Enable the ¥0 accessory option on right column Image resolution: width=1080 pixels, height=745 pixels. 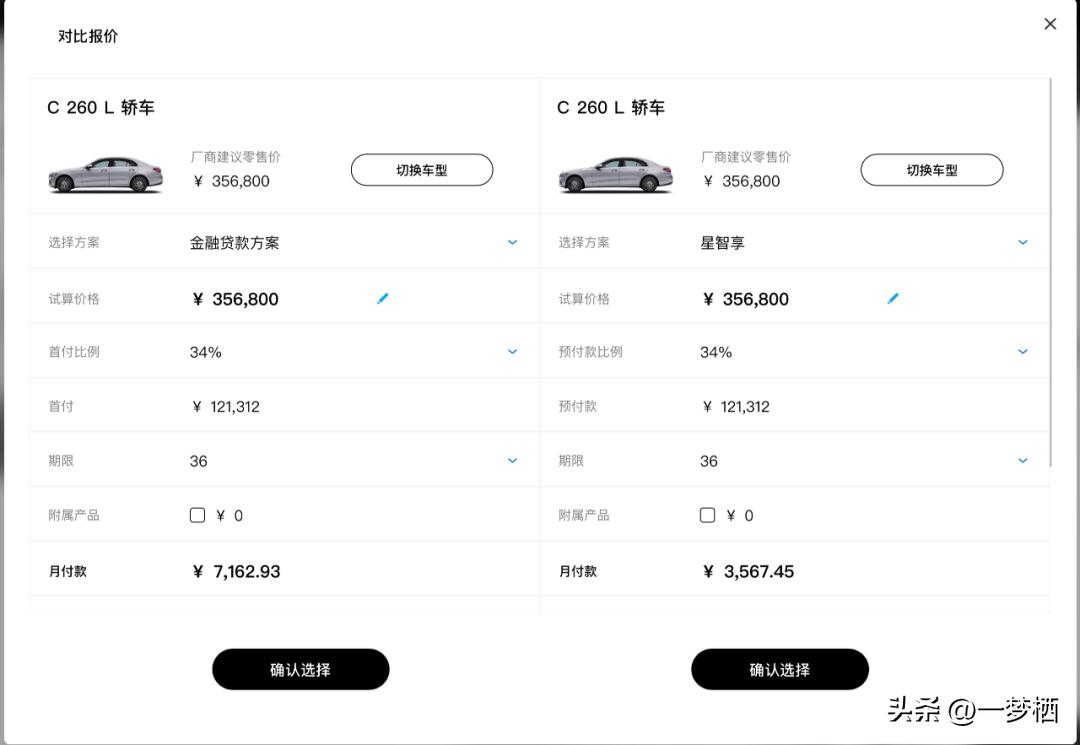tap(707, 514)
